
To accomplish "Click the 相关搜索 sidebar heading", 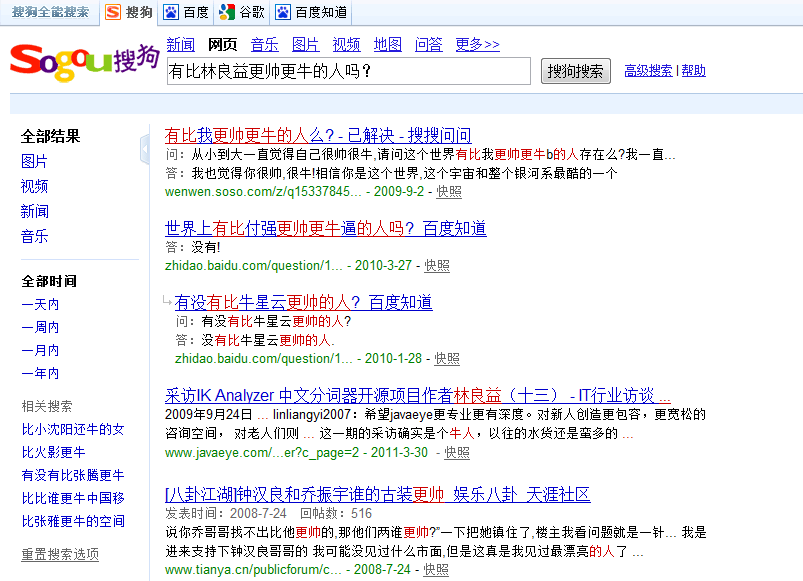I will click(x=47, y=406).
